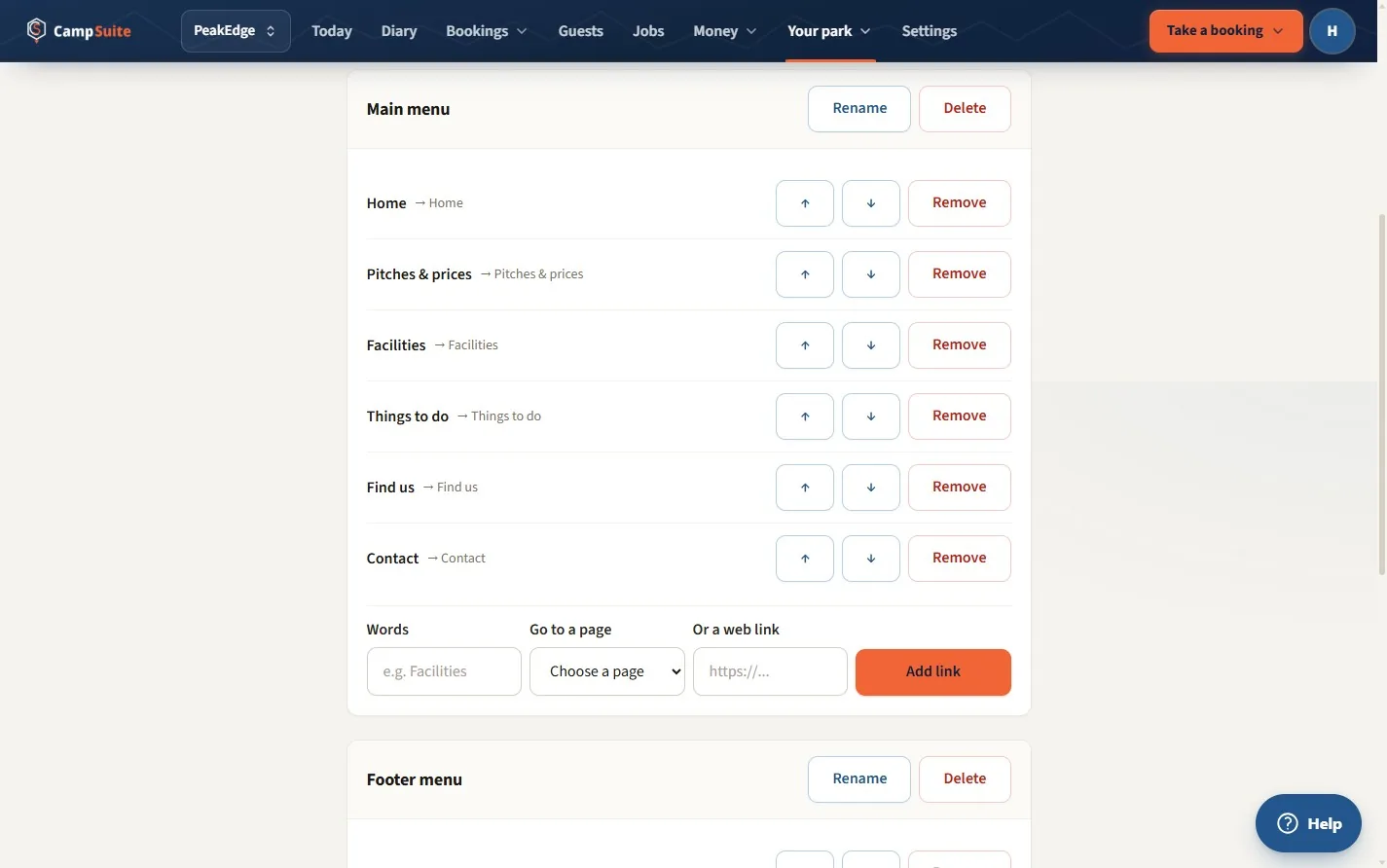This screenshot has height=868, width=1387.
Task: Move Contact link down
Action: tap(871, 559)
